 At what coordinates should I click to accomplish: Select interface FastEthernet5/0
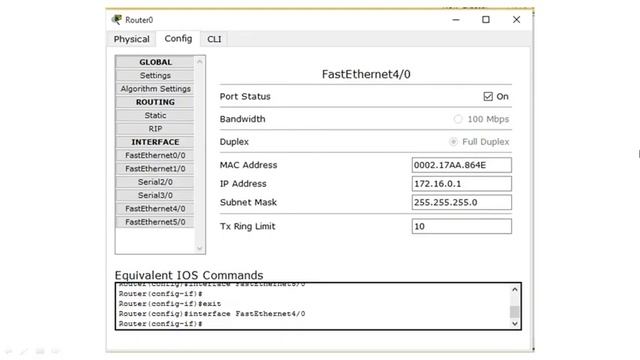pos(155,222)
